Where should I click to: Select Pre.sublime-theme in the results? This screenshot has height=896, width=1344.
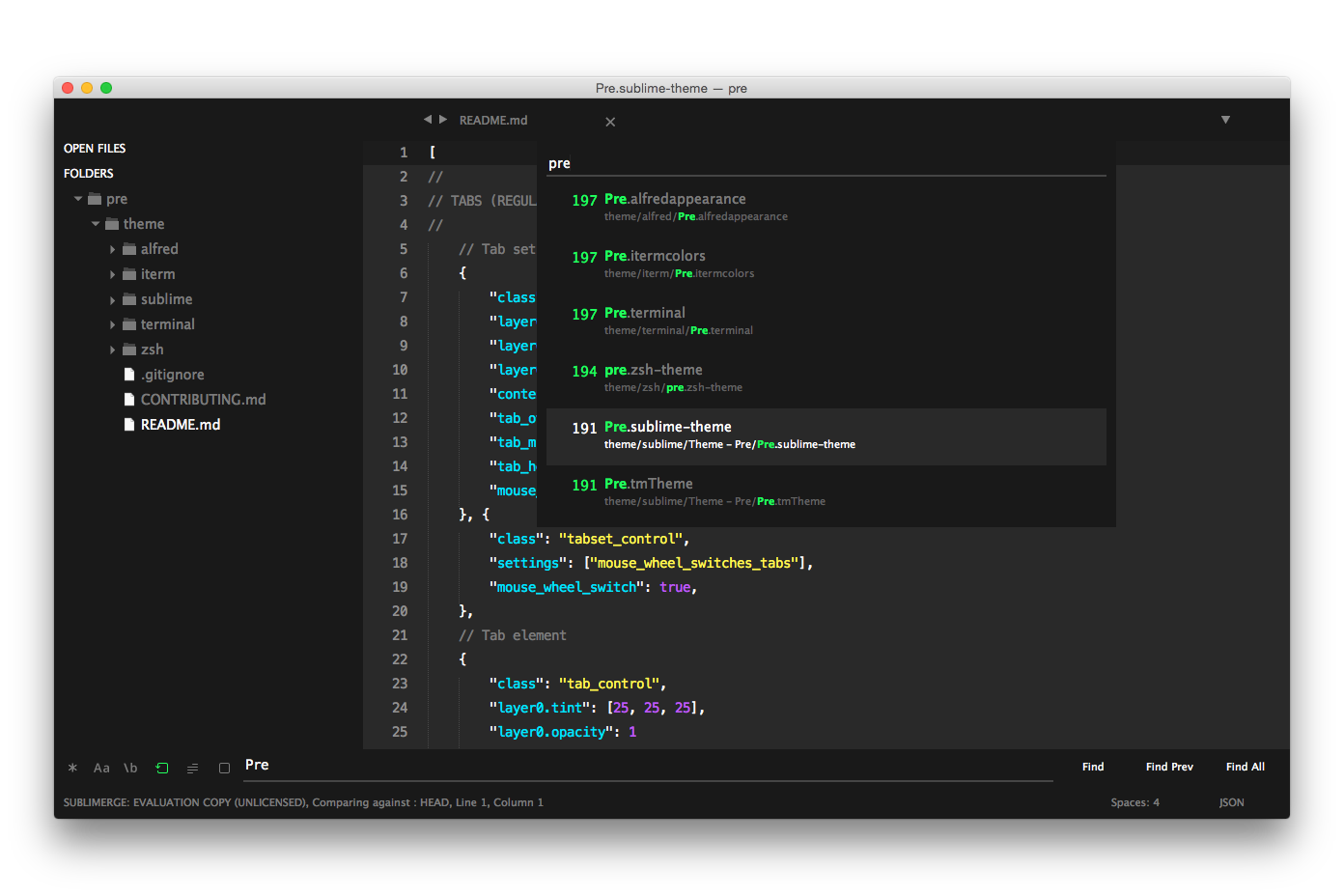pyautogui.click(x=826, y=436)
